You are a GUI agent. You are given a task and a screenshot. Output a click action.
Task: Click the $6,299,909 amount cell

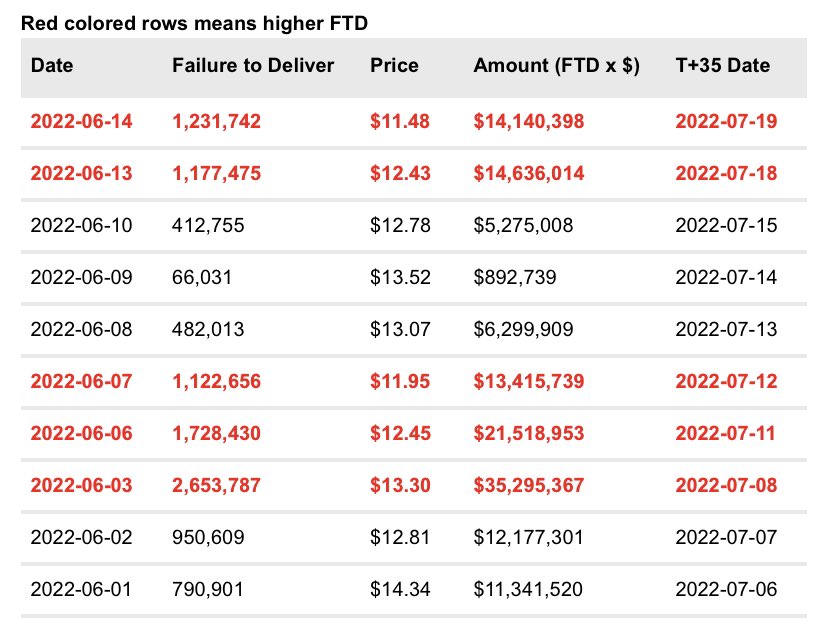pyautogui.click(x=523, y=330)
